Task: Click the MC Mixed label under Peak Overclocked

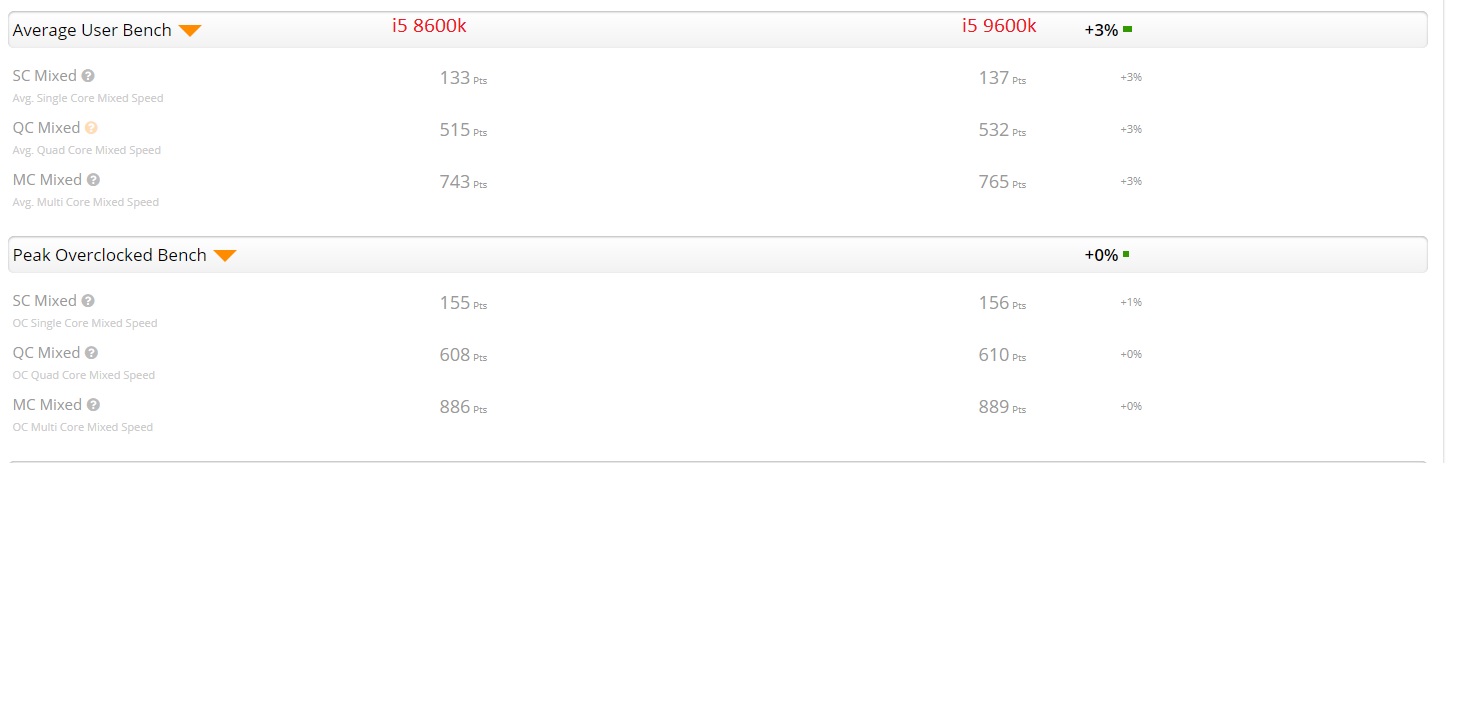Action: 47,405
